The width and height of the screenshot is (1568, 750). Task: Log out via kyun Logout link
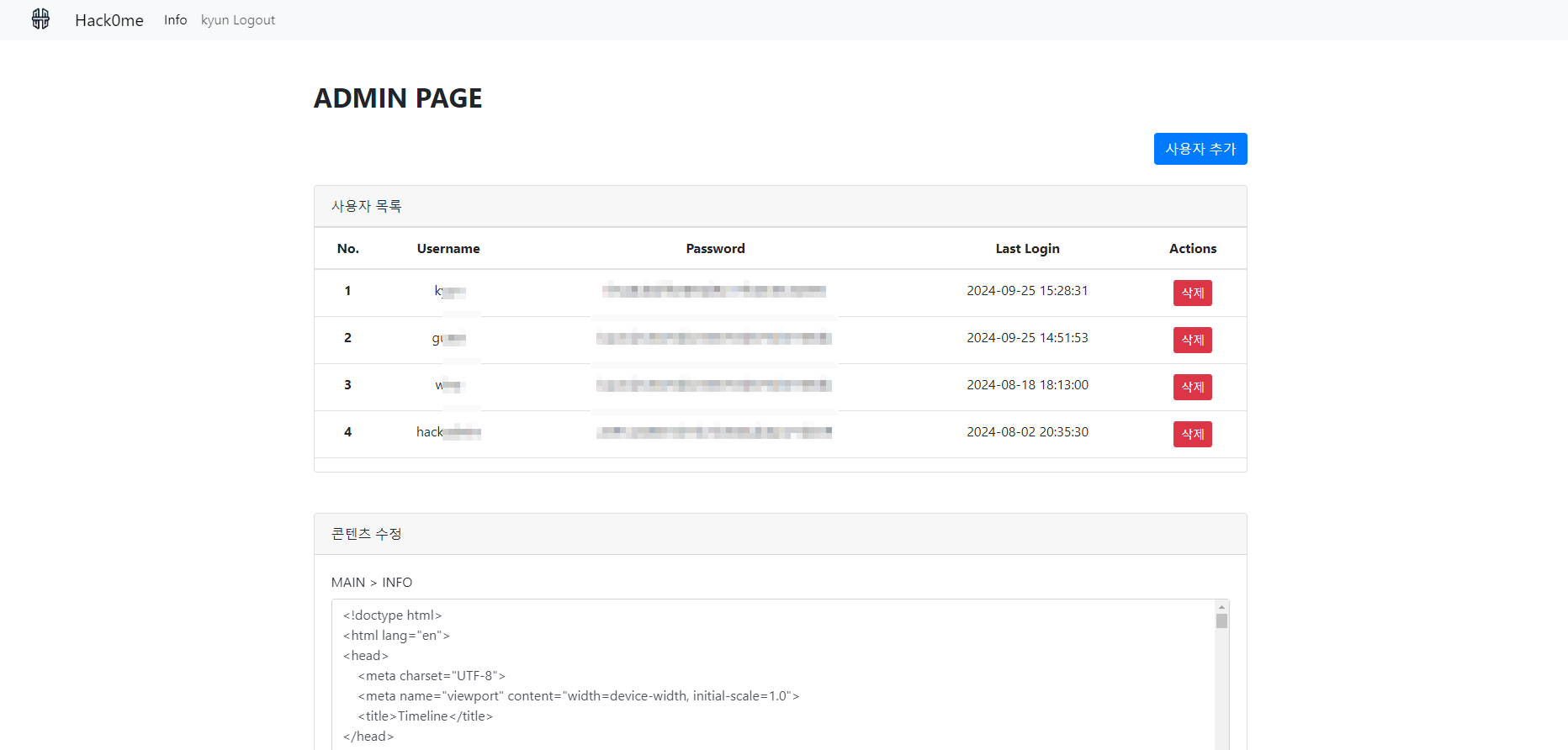(x=238, y=20)
